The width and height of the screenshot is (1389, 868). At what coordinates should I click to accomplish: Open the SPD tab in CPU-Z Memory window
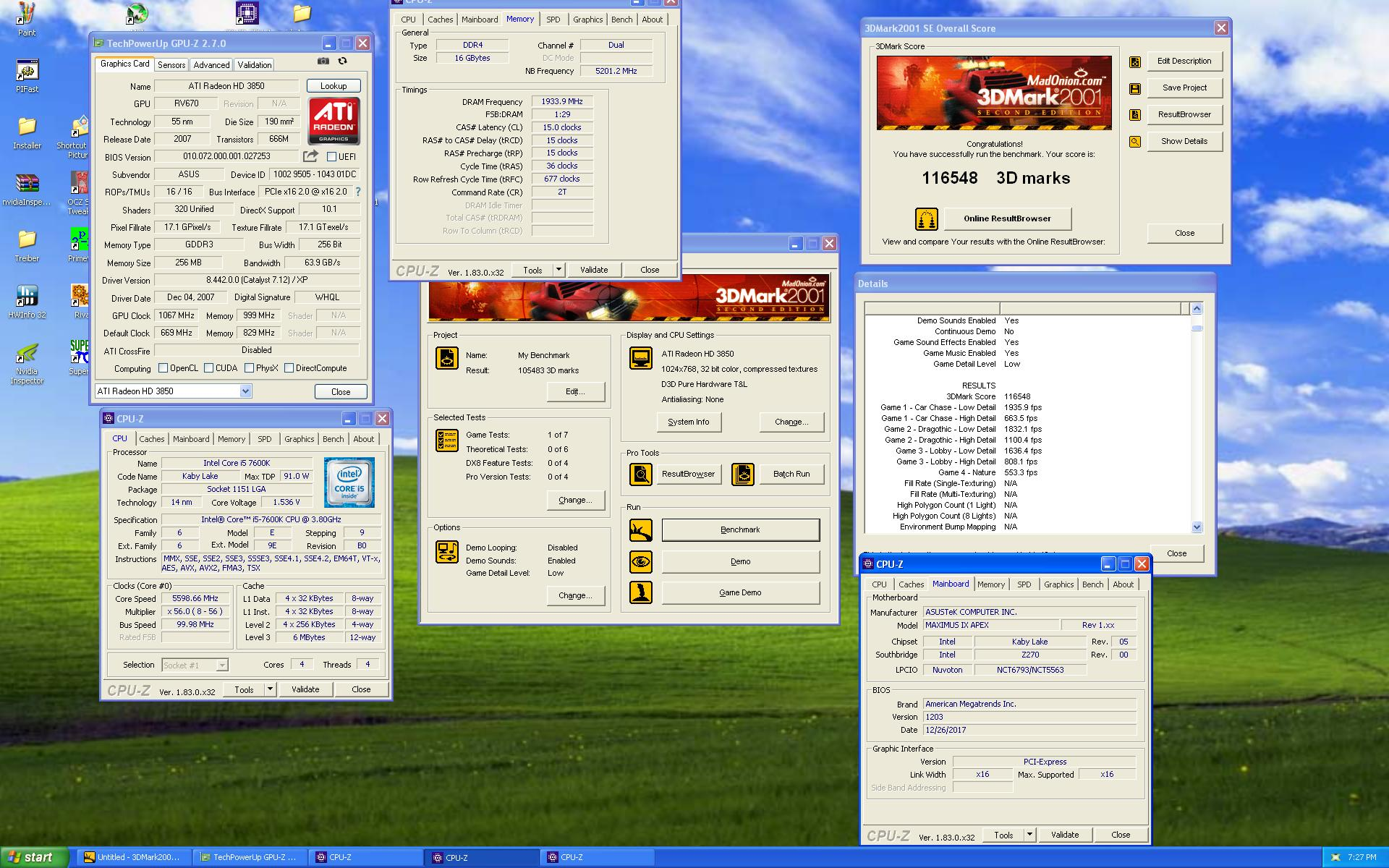pos(553,20)
